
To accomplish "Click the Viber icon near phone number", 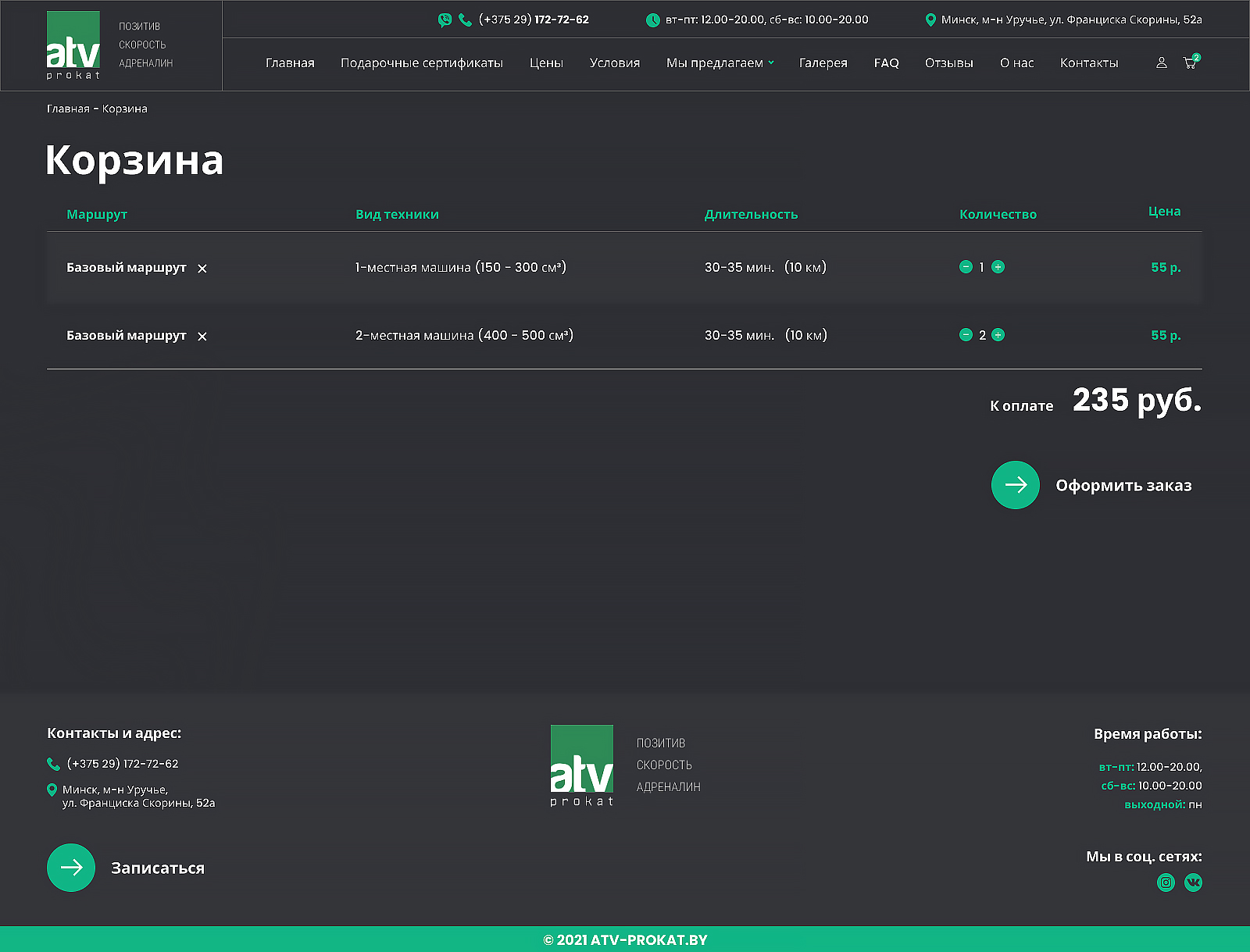I will (445, 20).
